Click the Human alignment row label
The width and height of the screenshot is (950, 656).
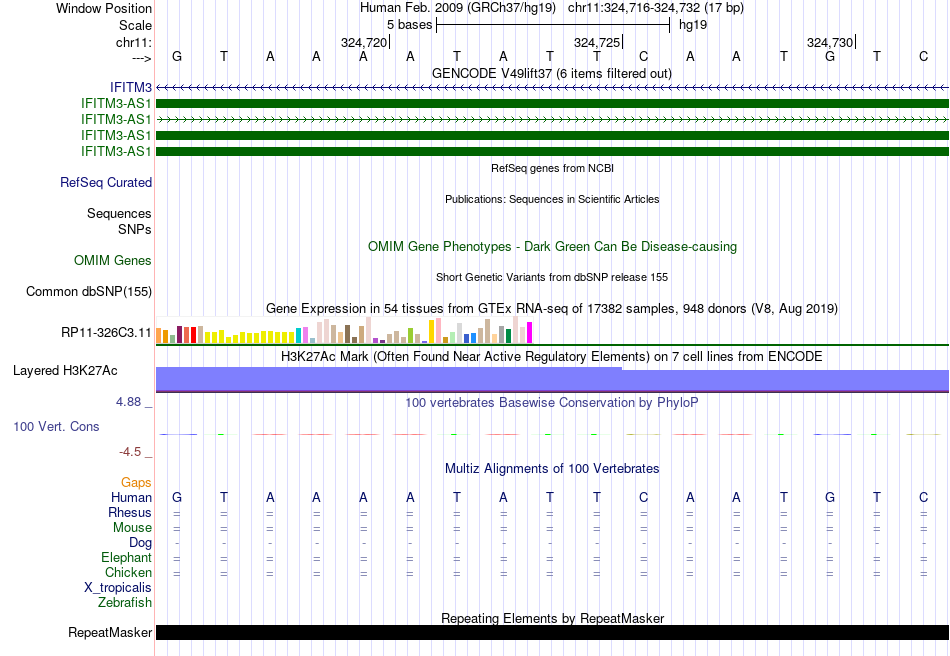(x=131, y=497)
